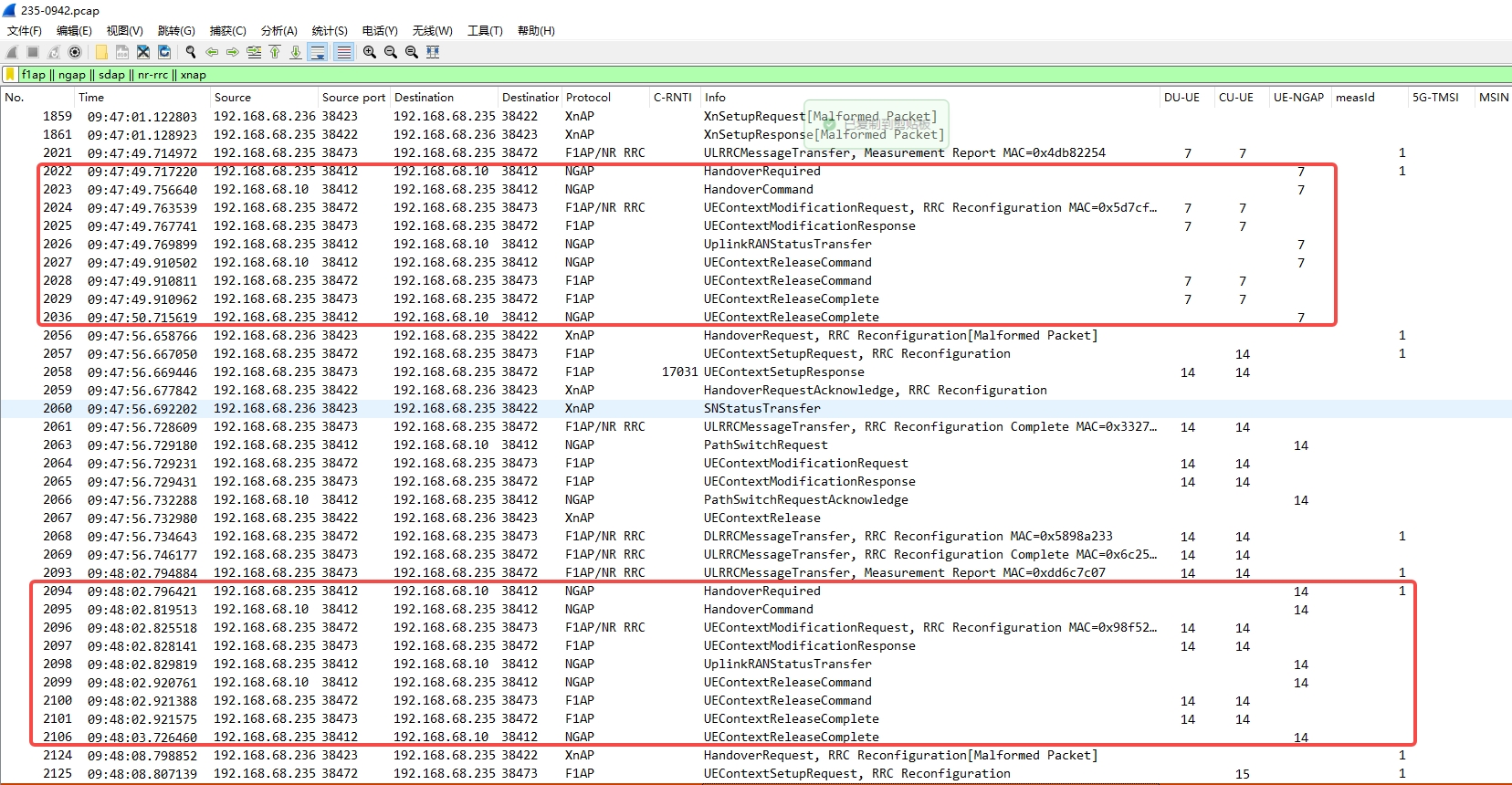Viewport: 1512px width, 785px height.
Task: Select packet 2058 UEContextSetupResponse row
Action: tap(756, 372)
